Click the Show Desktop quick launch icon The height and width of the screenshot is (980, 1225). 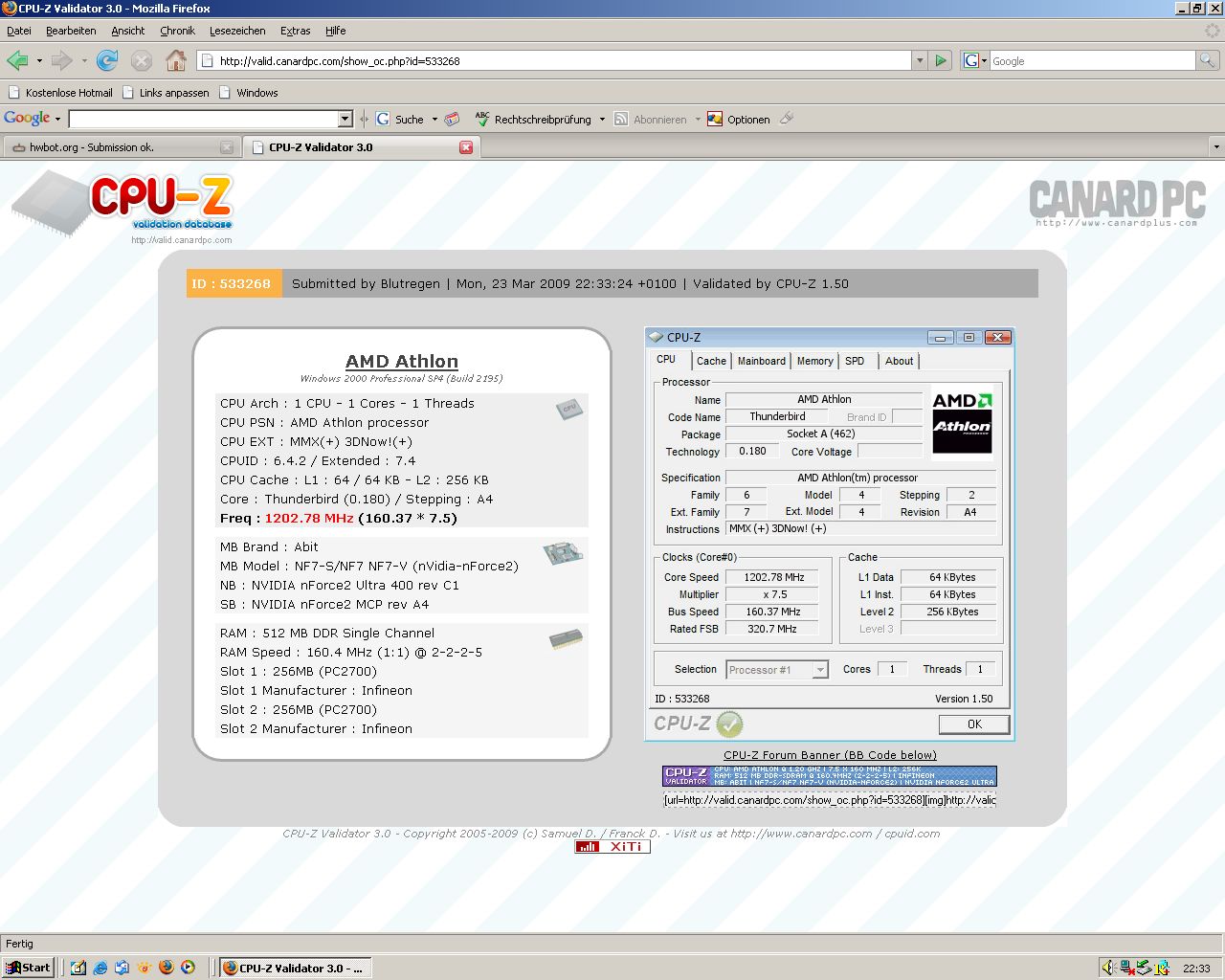(78, 968)
